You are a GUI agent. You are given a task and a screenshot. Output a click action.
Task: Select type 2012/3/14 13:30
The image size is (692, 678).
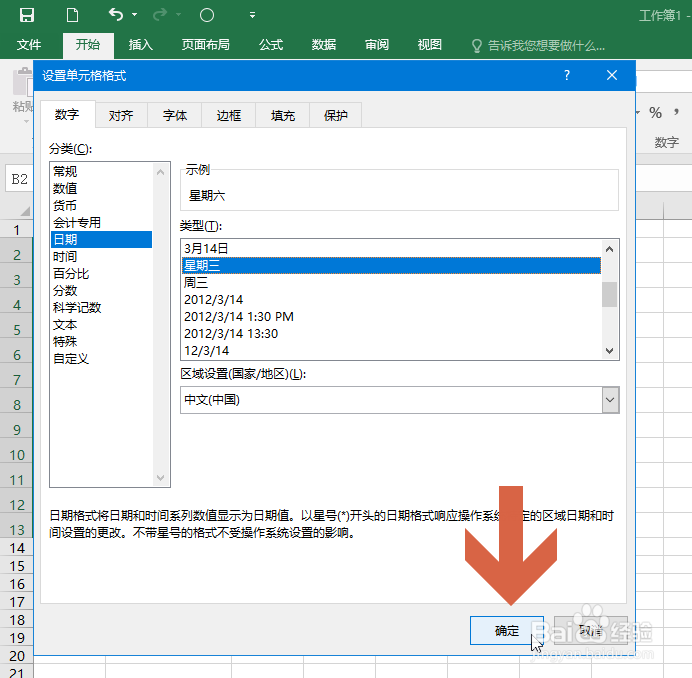point(391,334)
